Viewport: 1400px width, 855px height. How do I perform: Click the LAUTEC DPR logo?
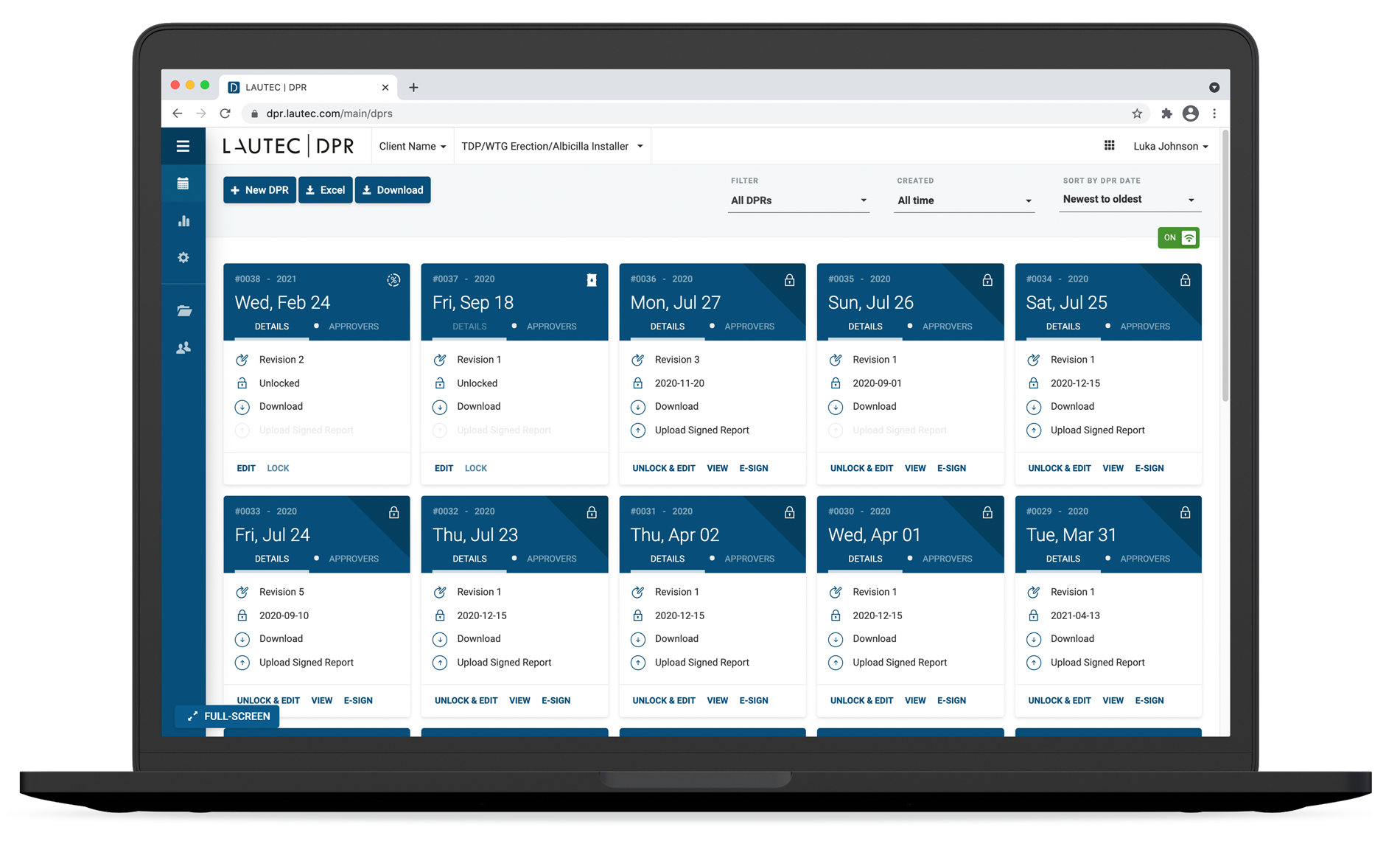pos(288,146)
